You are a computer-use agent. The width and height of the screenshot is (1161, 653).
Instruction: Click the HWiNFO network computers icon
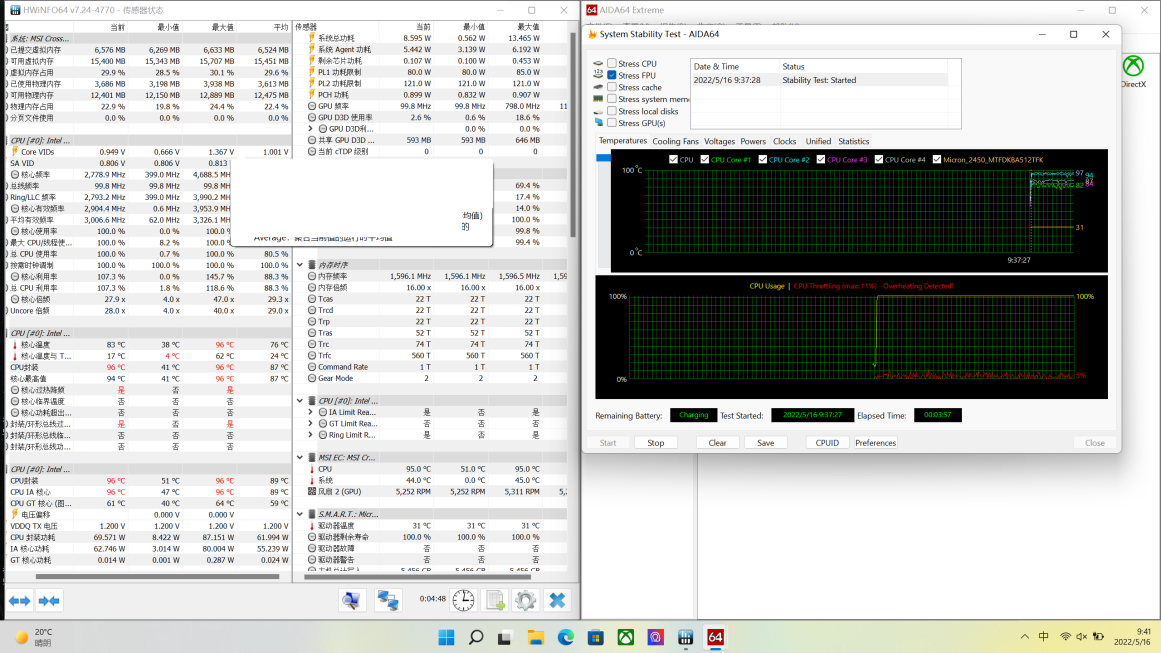[387, 600]
